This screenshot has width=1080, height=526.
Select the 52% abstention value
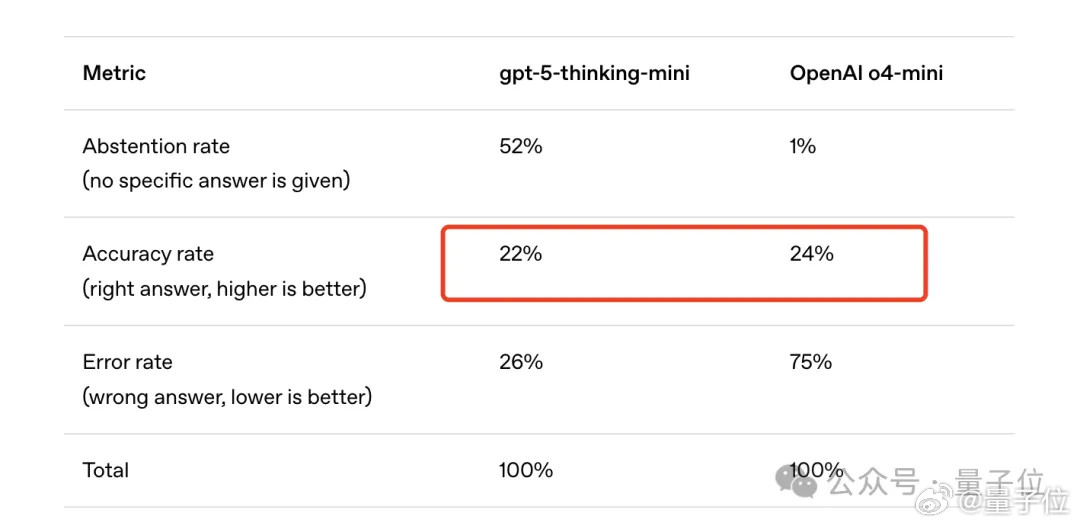coord(521,146)
